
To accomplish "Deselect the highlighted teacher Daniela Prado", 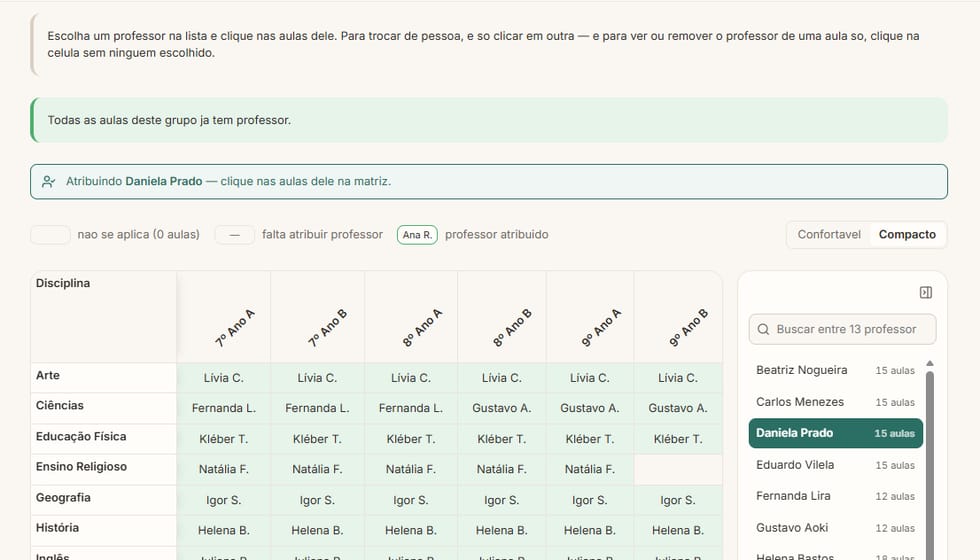I will pyautogui.click(x=836, y=433).
